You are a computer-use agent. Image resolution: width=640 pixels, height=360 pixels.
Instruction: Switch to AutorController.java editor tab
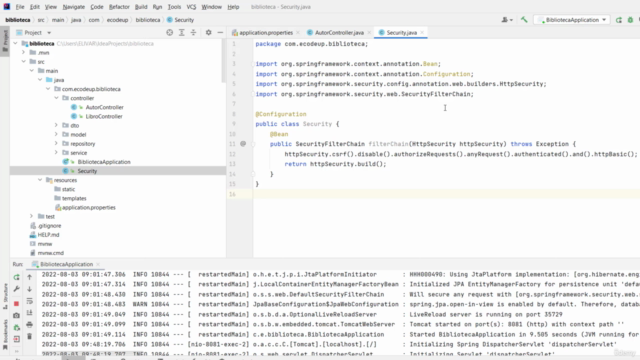click(339, 33)
